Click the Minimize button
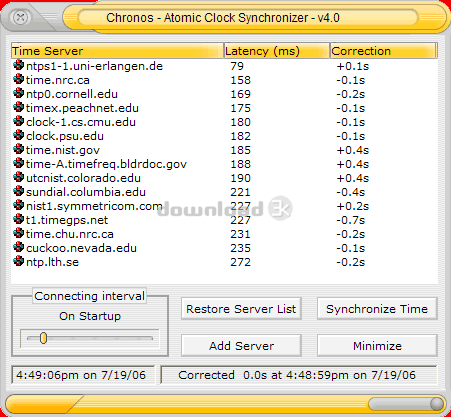Screen dimensions: 451x417 pyautogui.click(x=377, y=346)
